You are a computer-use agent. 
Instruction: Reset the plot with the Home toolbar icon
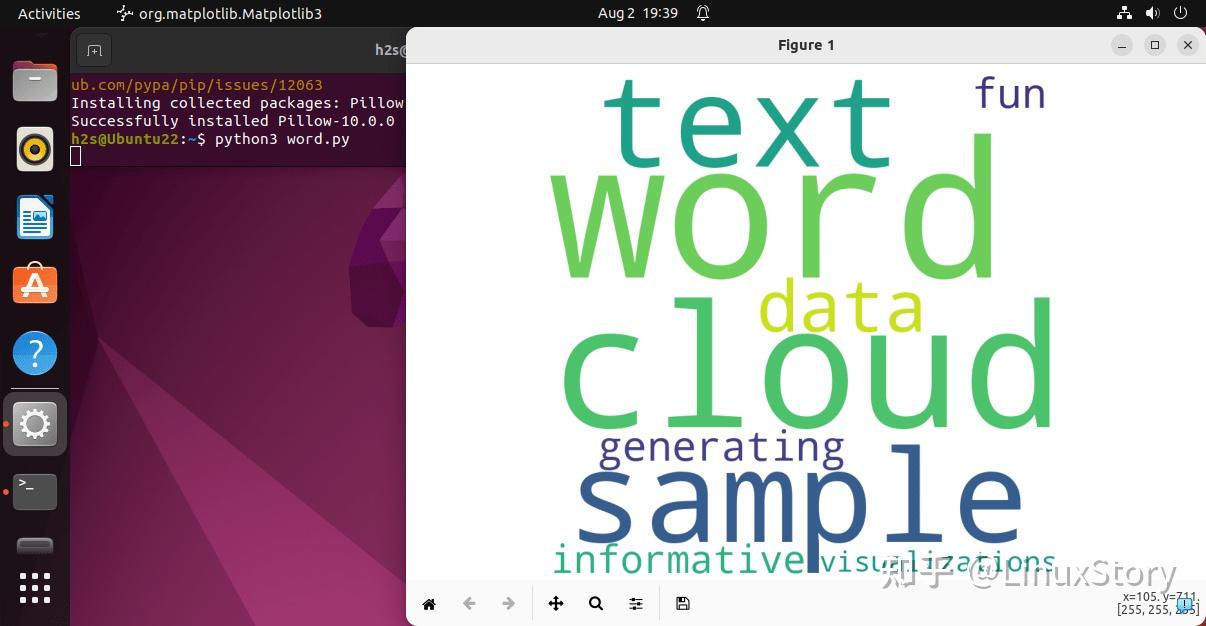429,603
